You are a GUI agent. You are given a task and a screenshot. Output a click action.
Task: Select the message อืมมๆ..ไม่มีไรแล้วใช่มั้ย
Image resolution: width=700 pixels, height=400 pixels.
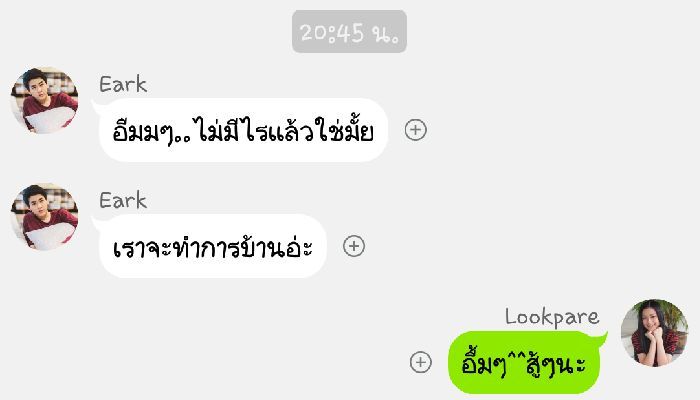(x=243, y=130)
